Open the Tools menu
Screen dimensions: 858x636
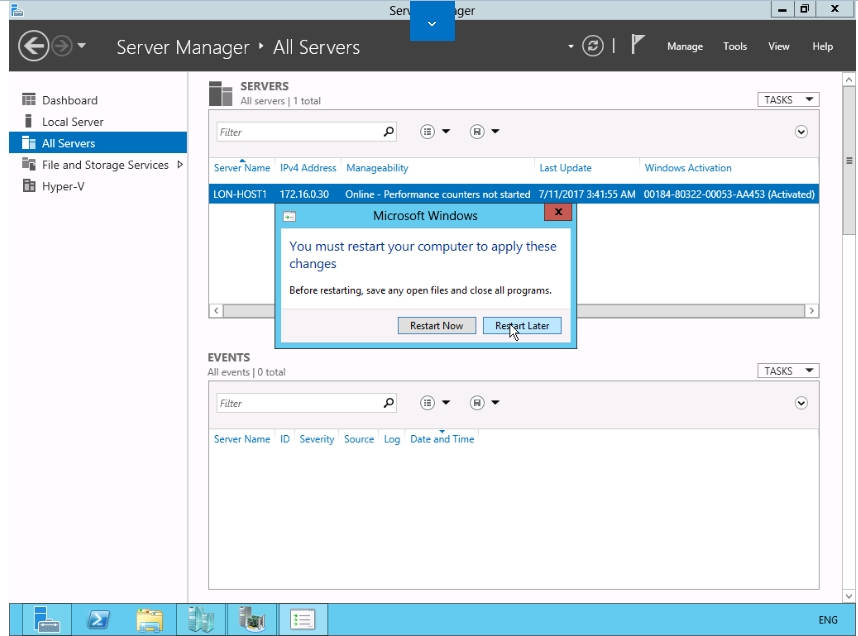[x=735, y=47]
